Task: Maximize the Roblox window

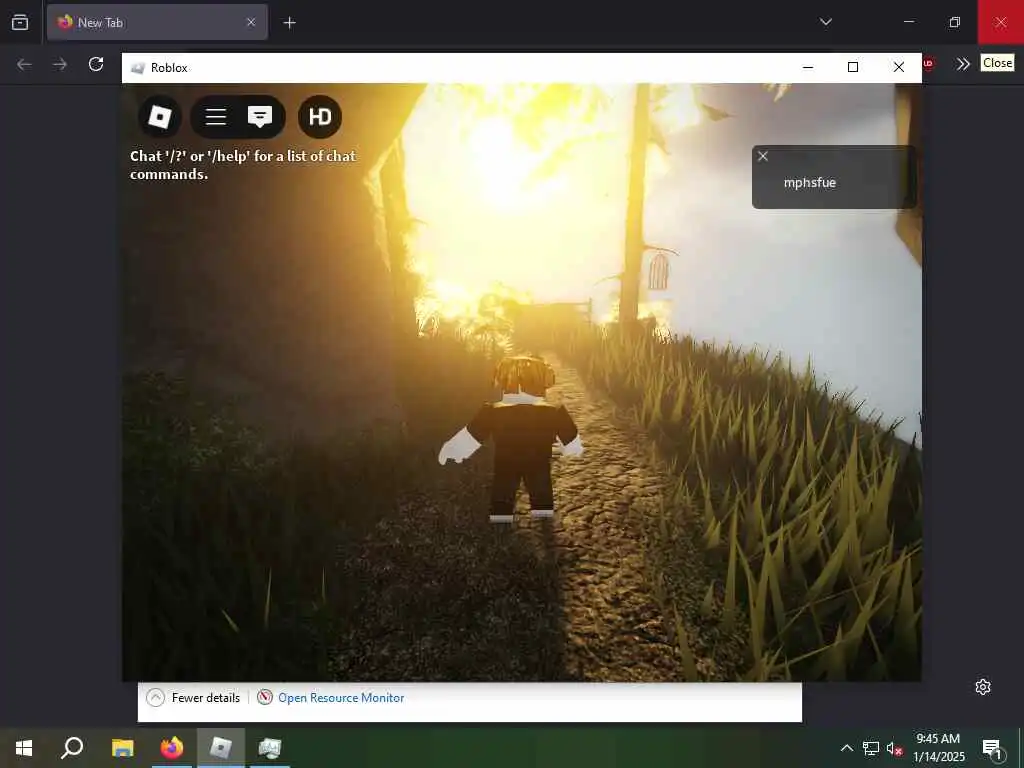Action: [853, 67]
